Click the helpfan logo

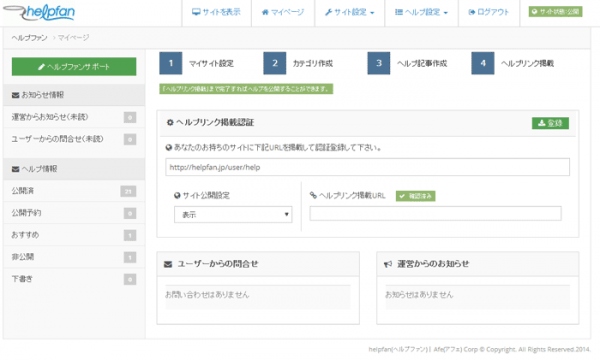[x=39, y=12]
